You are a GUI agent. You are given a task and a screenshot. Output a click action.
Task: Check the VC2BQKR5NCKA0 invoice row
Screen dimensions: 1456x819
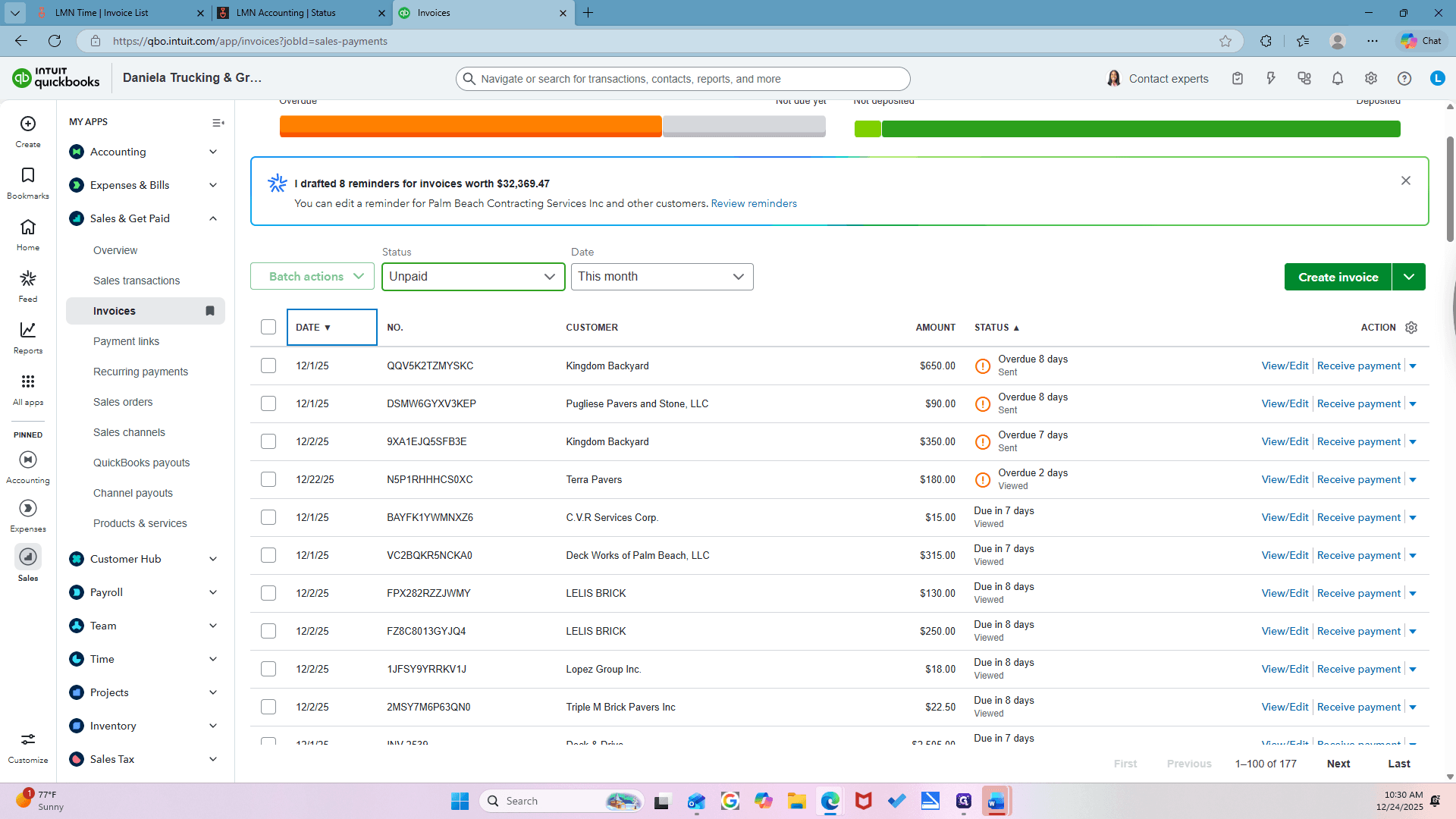(268, 555)
